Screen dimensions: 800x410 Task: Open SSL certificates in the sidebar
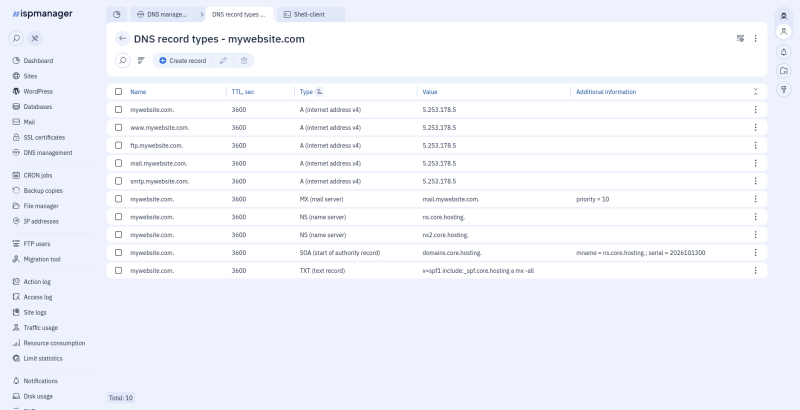tap(39, 137)
